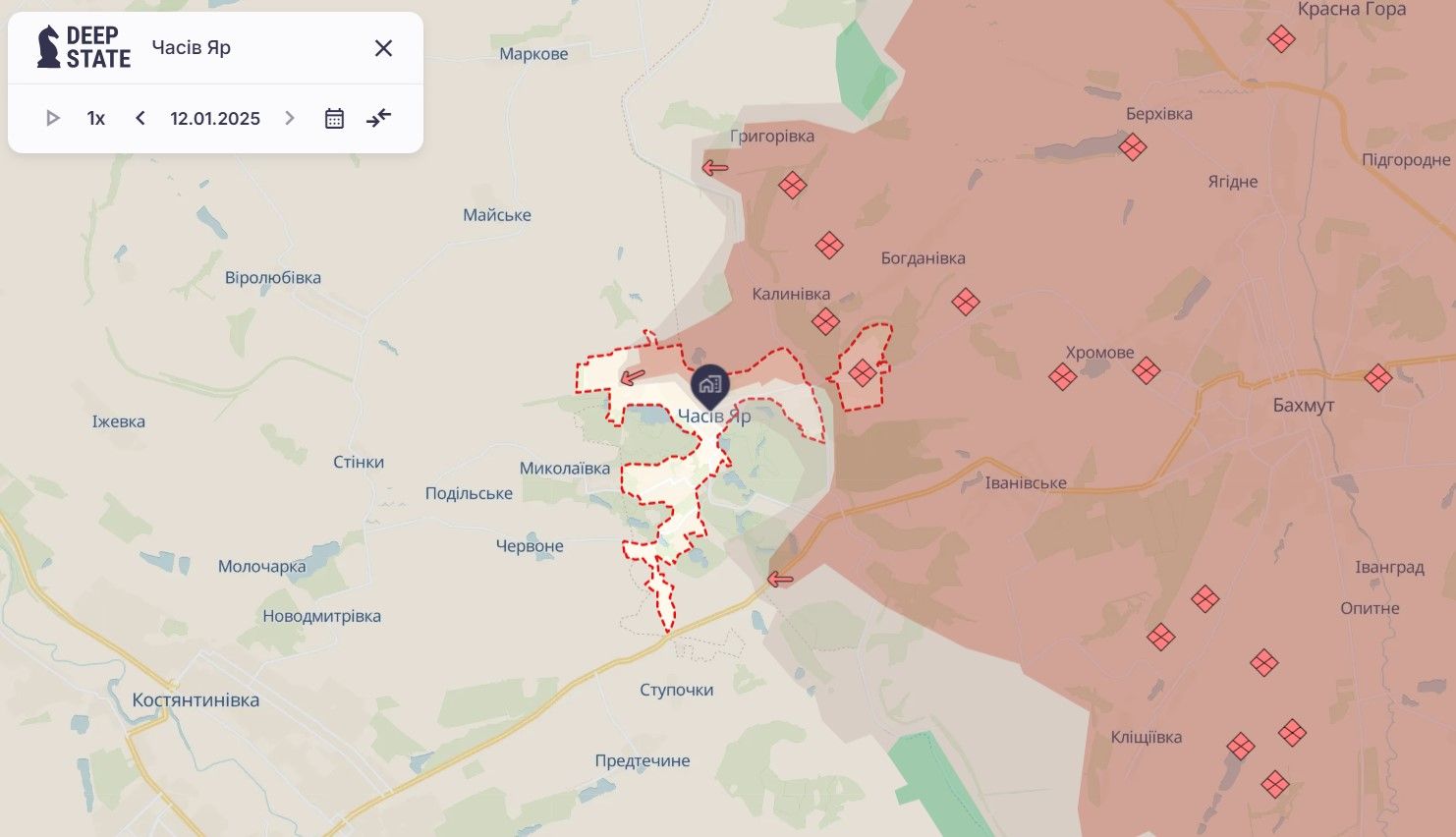Click the compare arrows icon
1456x837 pixels.
tap(378, 119)
